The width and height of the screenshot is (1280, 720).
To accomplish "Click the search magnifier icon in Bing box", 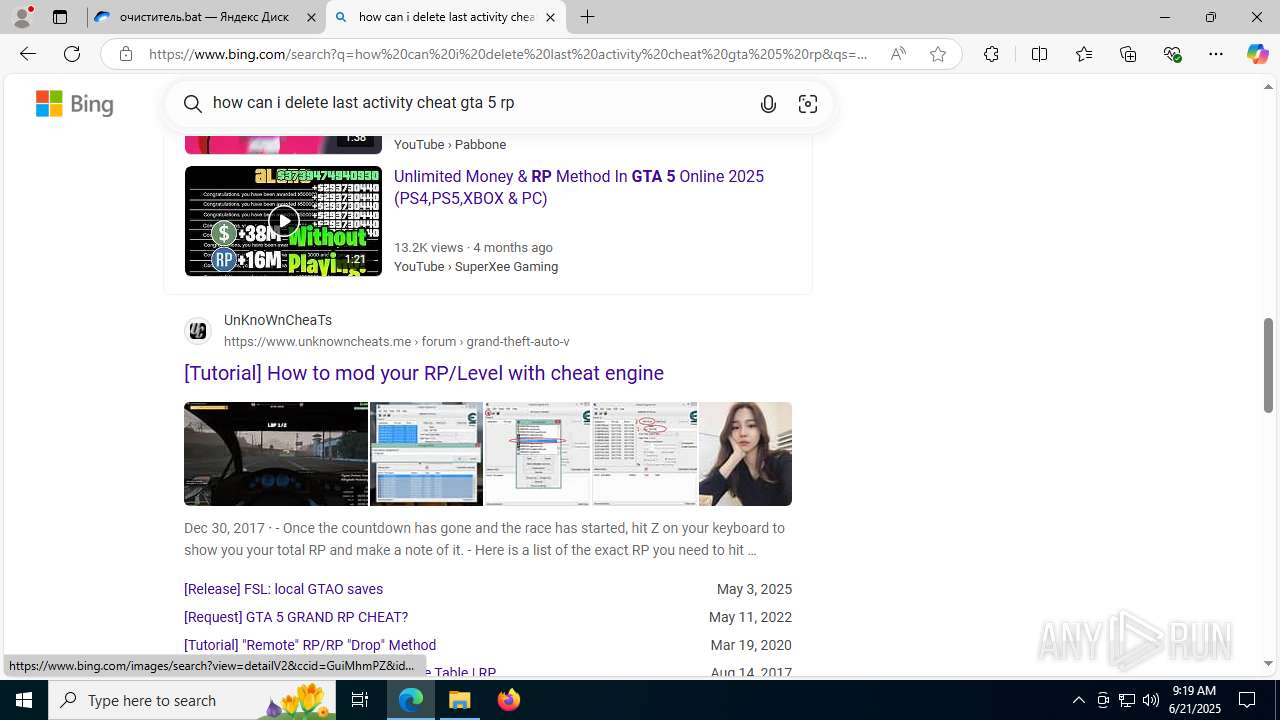I will [193, 103].
